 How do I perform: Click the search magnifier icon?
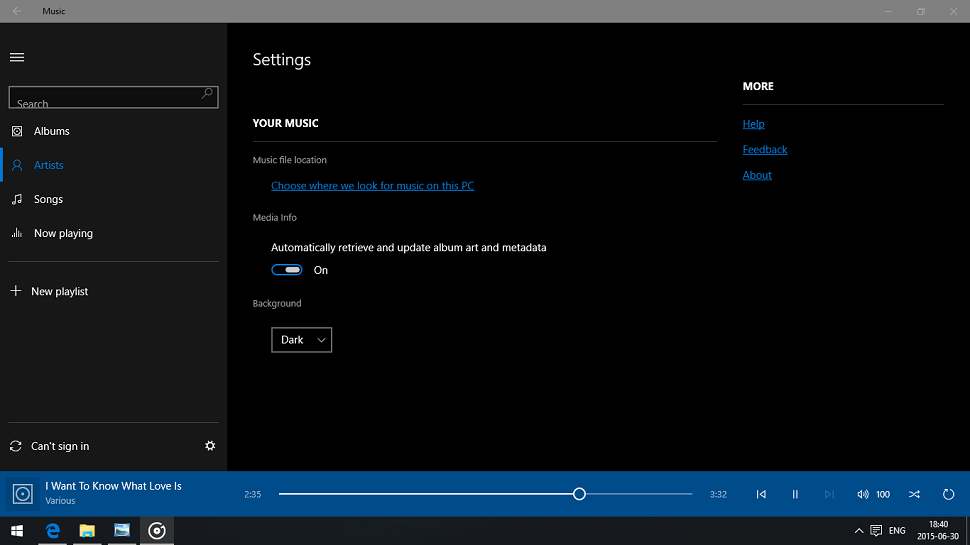pyautogui.click(x=207, y=94)
